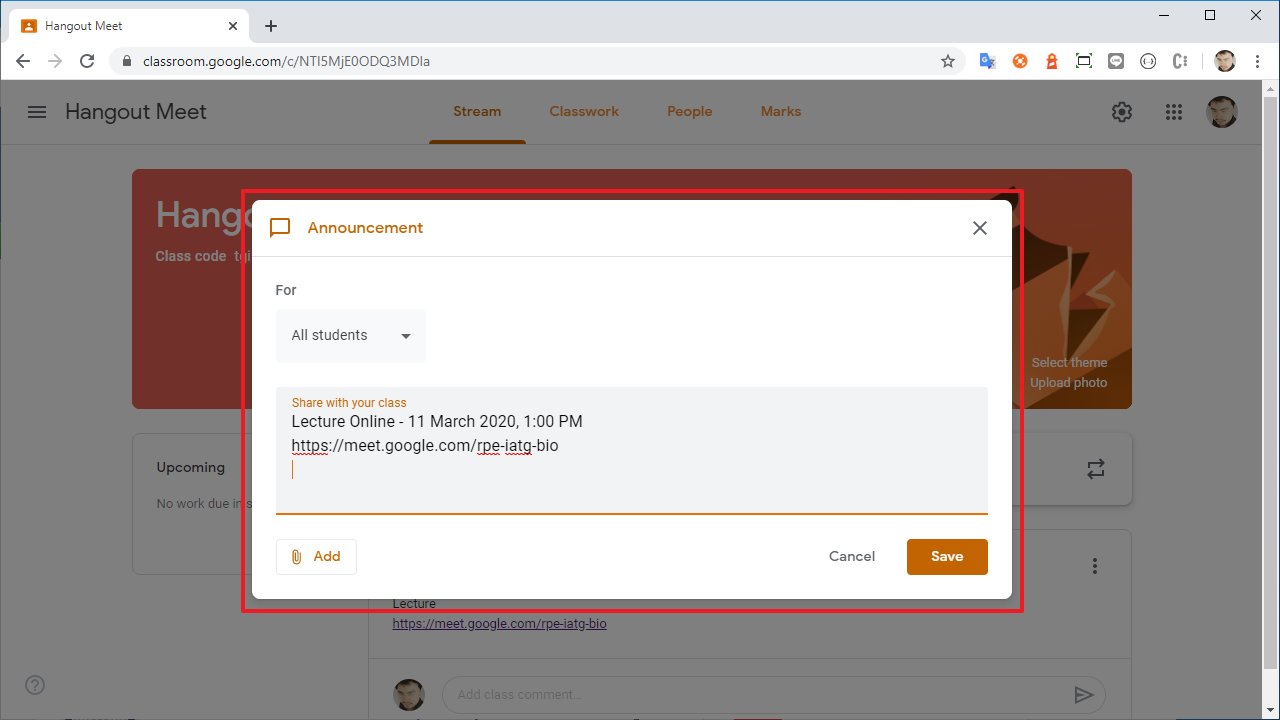
Task: Close the Hangout Meet browser tab
Action: point(232,26)
